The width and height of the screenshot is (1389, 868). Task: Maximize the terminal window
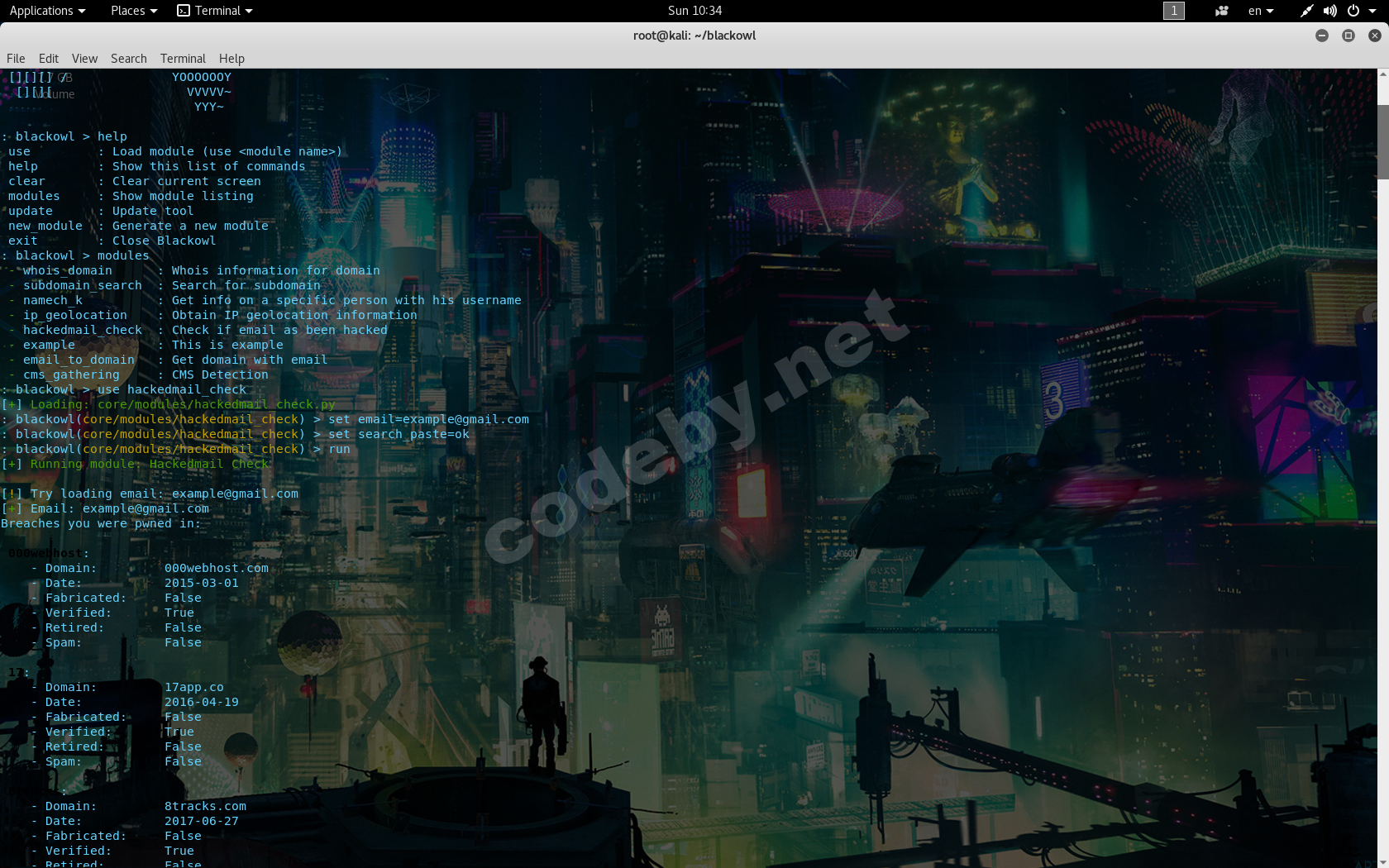(x=1348, y=36)
